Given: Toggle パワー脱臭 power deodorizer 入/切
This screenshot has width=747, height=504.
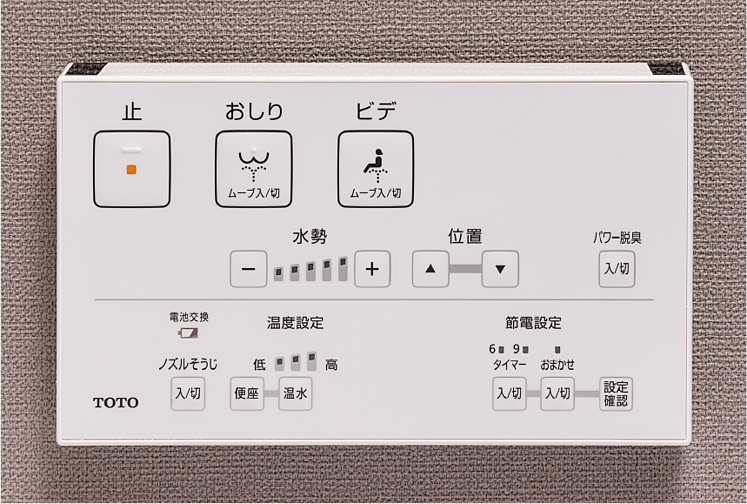Looking at the screenshot, I should coord(616,269).
